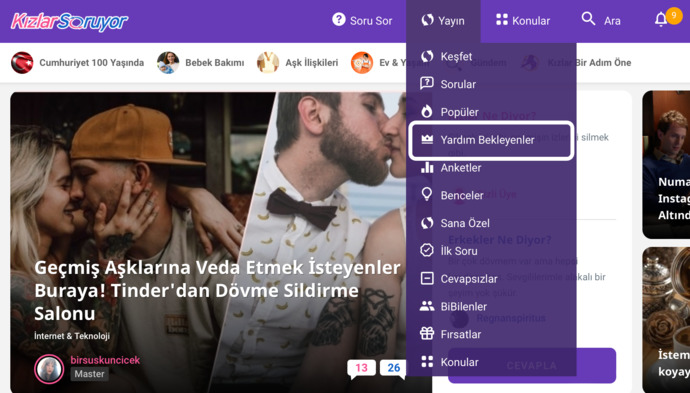Click the Bebek Bakımı round thumbnail
The height and width of the screenshot is (393, 690).
click(x=168, y=62)
